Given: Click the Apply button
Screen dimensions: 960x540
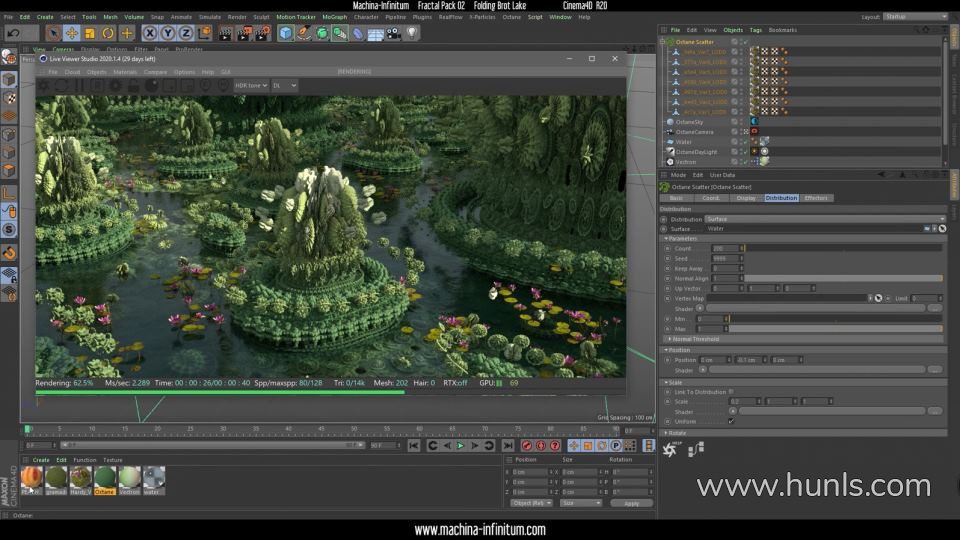Looking at the screenshot, I should (631, 503).
